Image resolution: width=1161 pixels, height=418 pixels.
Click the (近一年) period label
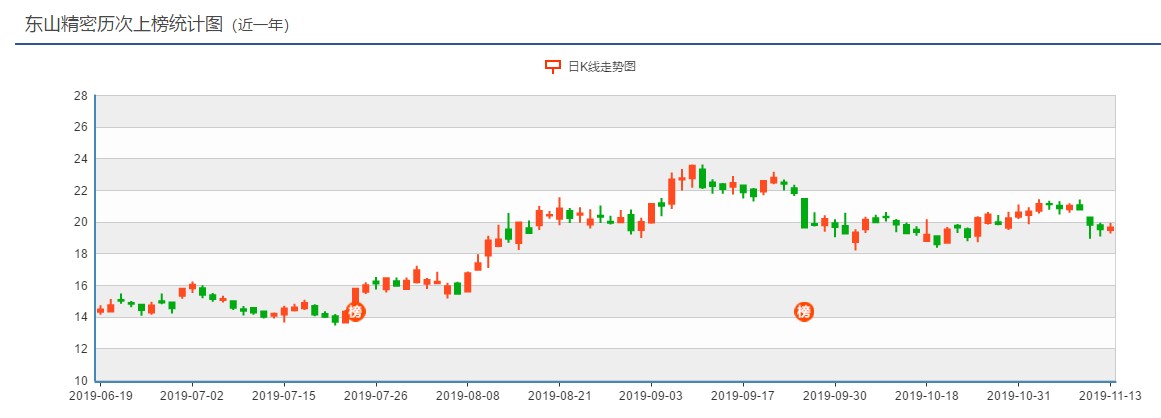coord(260,26)
